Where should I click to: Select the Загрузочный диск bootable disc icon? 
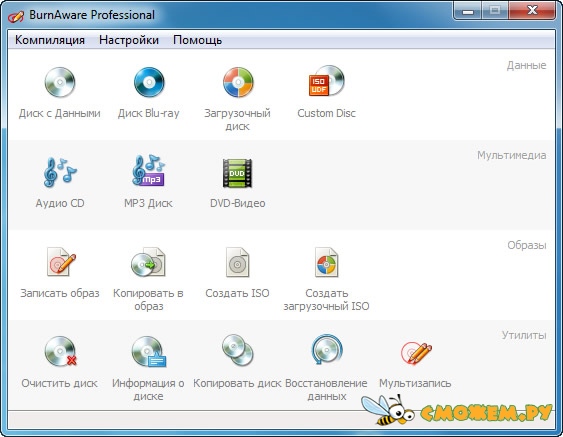click(x=238, y=82)
